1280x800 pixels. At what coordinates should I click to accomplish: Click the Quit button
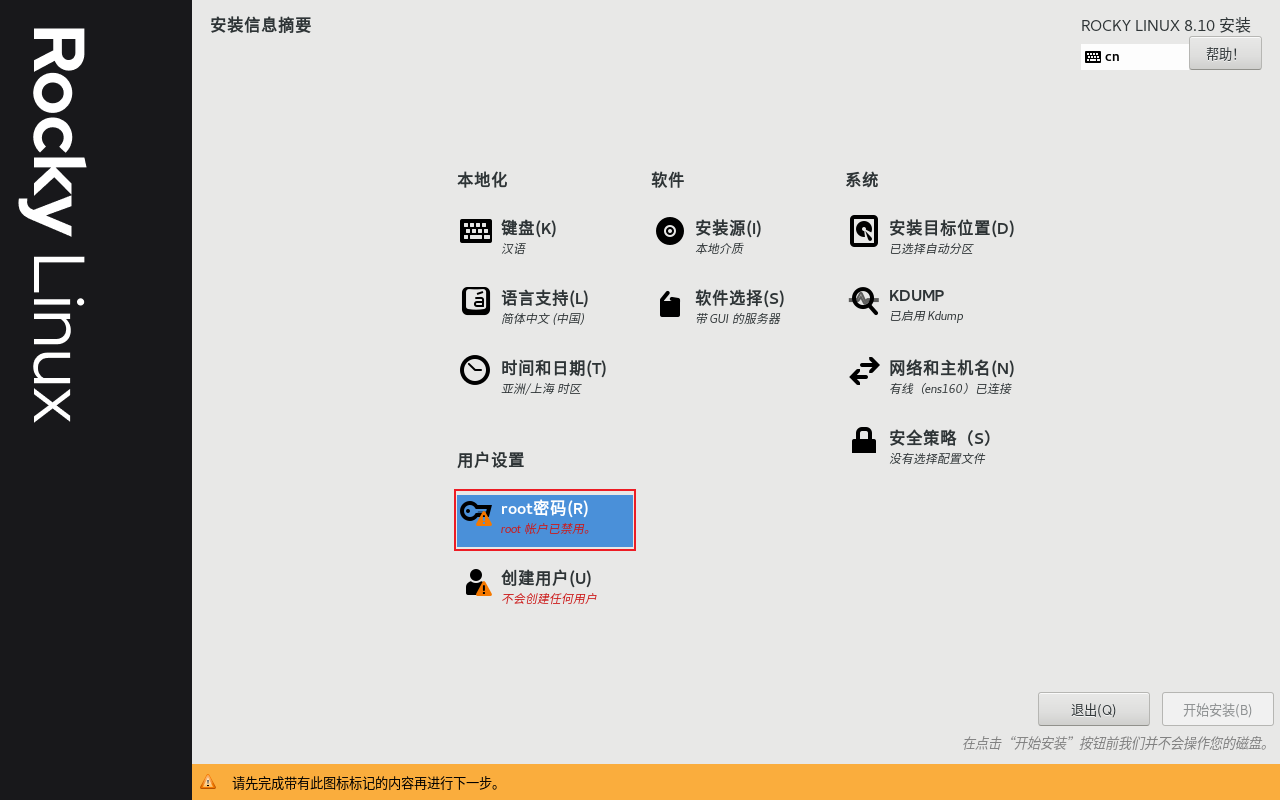[x=1093, y=709]
